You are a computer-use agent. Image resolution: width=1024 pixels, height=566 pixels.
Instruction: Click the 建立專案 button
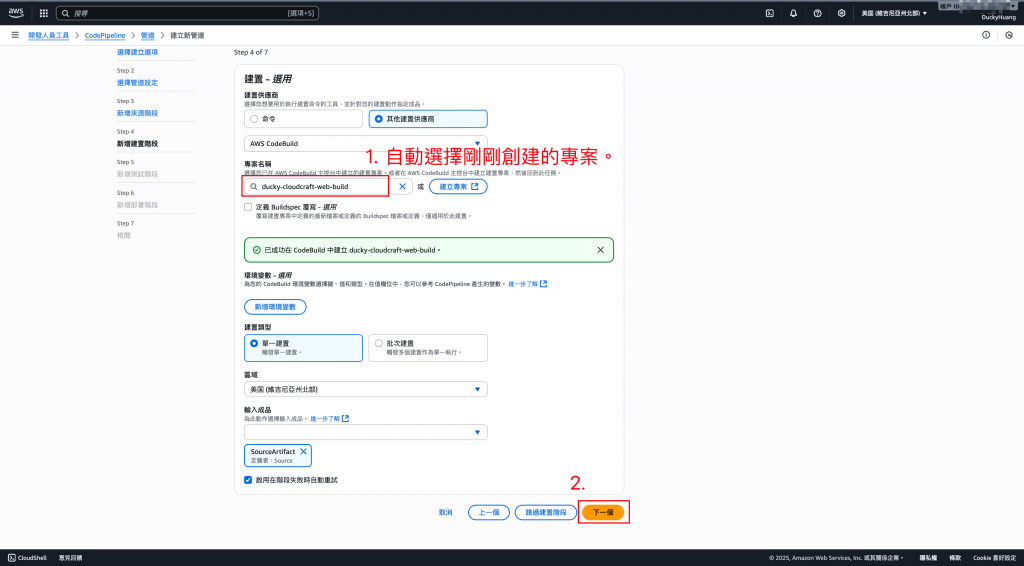458,187
